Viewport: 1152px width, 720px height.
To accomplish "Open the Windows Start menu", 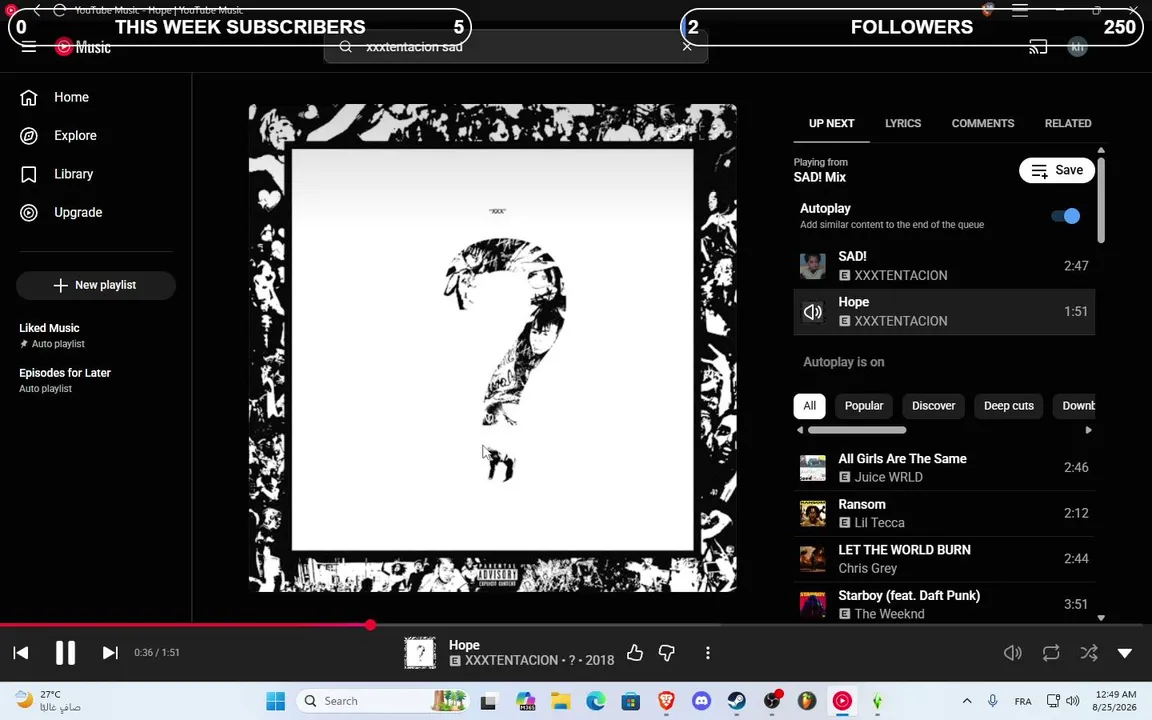I will pos(276,701).
